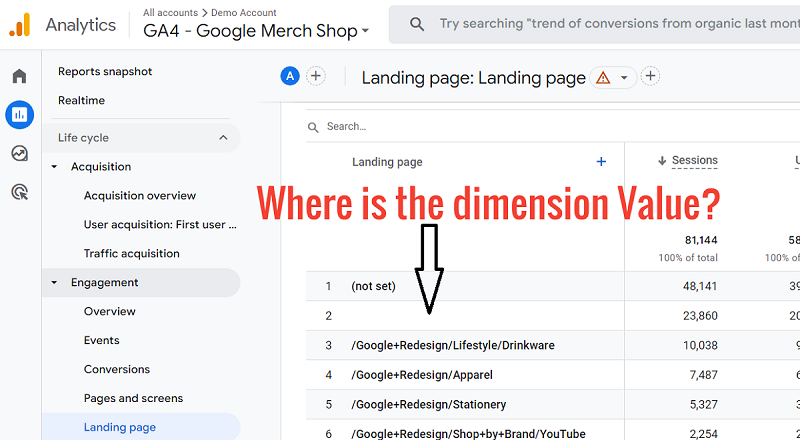Open Conversions report
The width and height of the screenshot is (800, 440).
coord(117,370)
